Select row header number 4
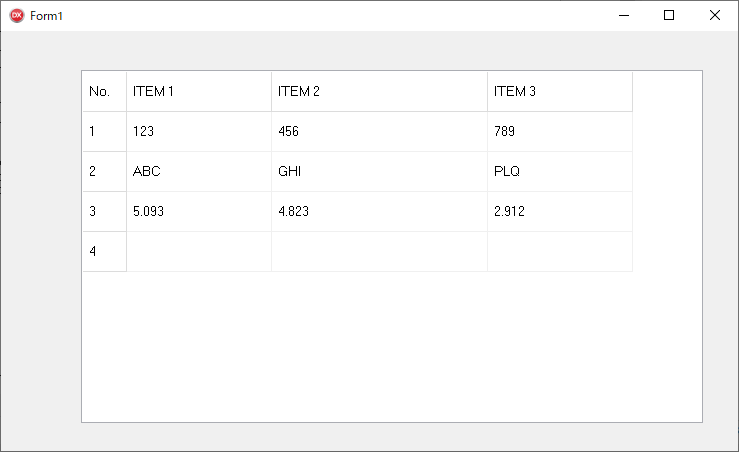This screenshot has width=739, height=452. tap(104, 252)
